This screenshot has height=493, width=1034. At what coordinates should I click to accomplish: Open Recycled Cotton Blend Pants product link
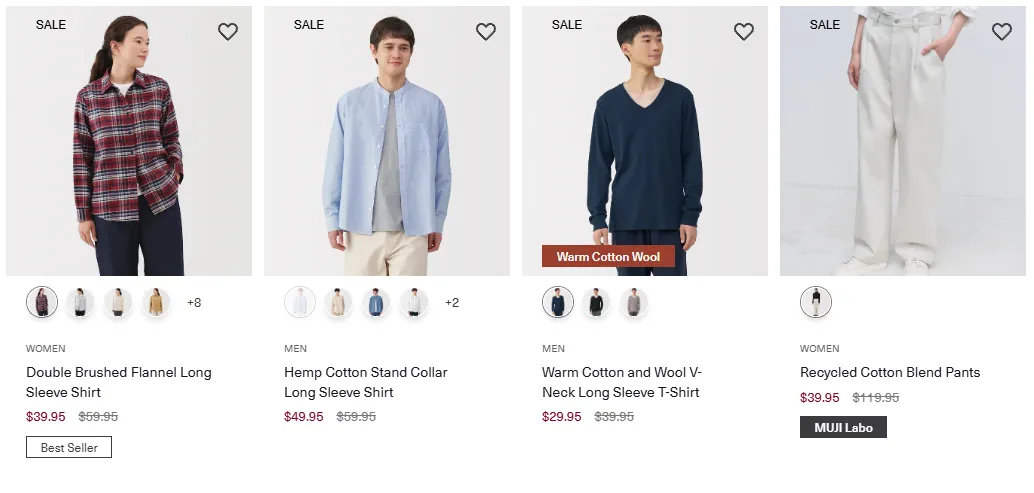(x=890, y=372)
